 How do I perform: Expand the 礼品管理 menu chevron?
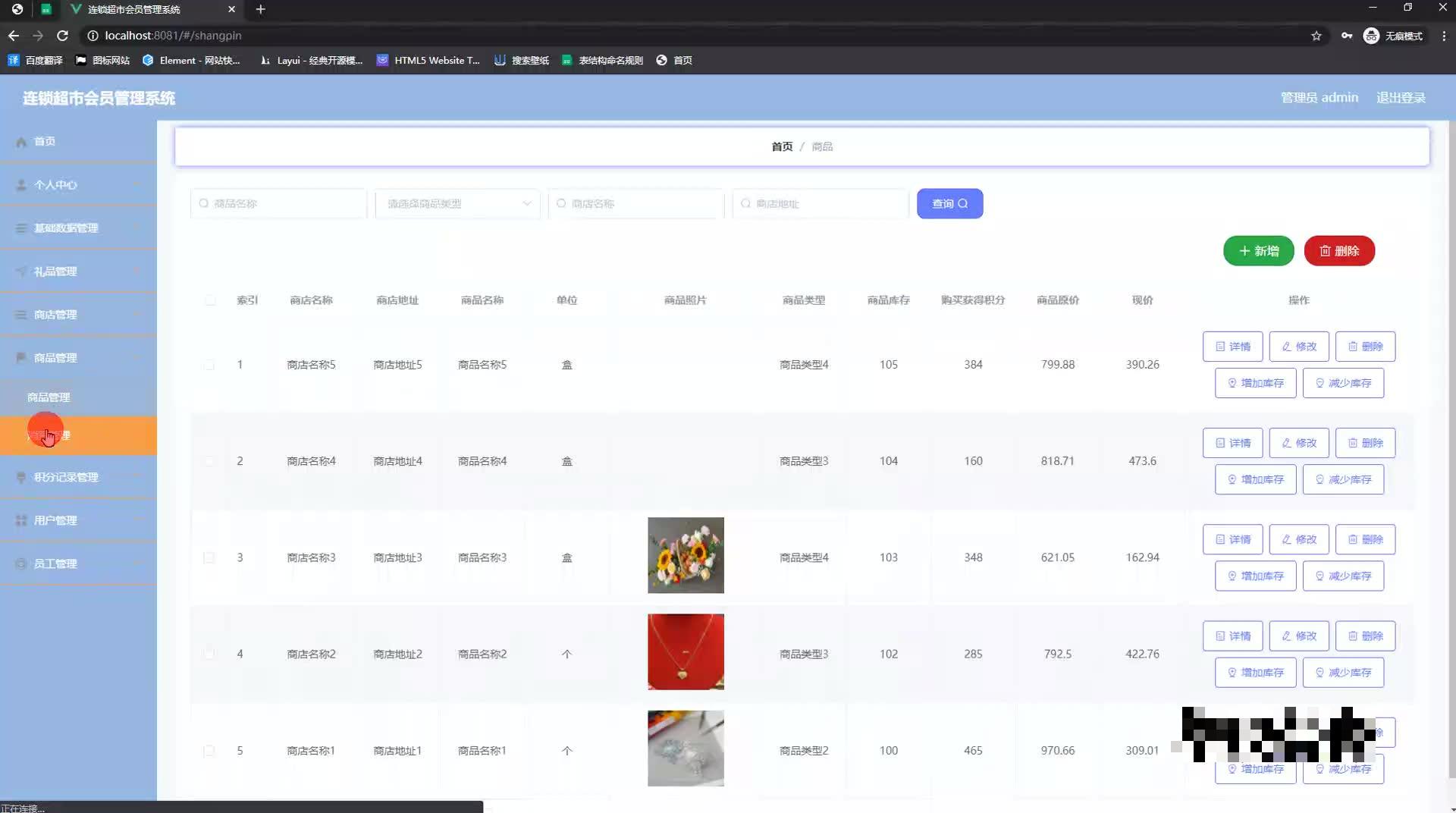coord(138,272)
